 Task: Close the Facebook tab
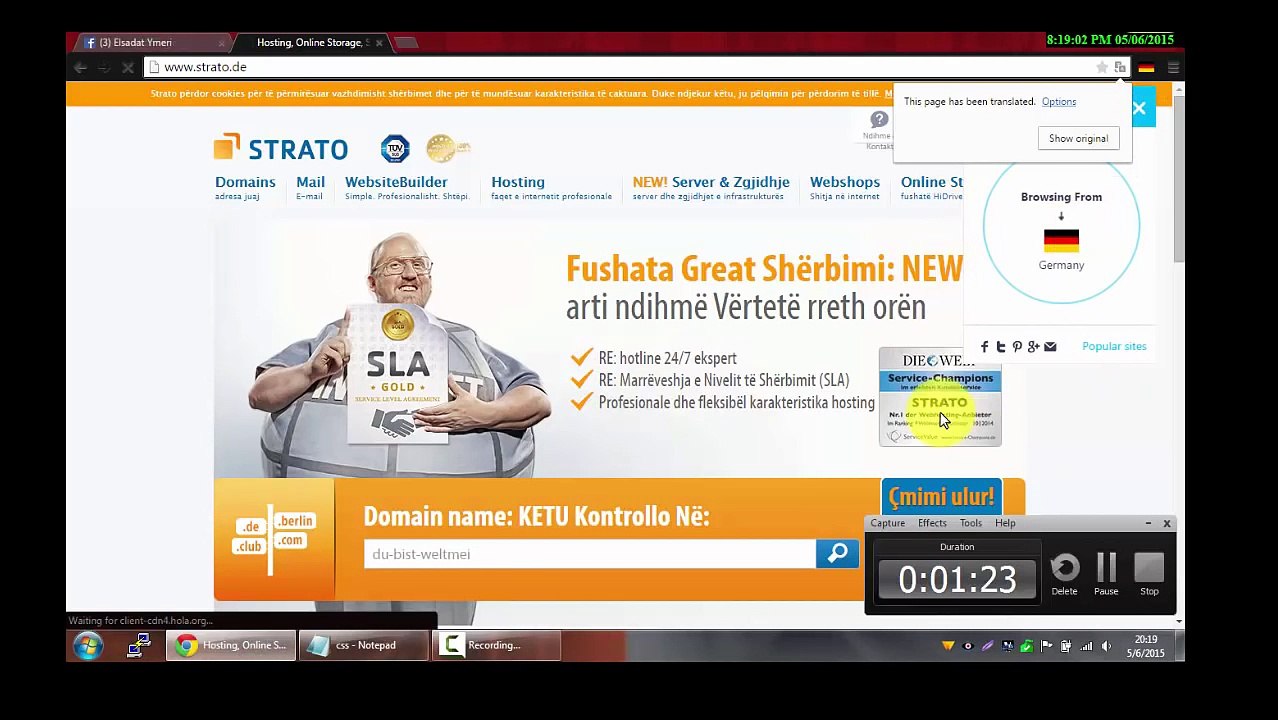point(221,42)
